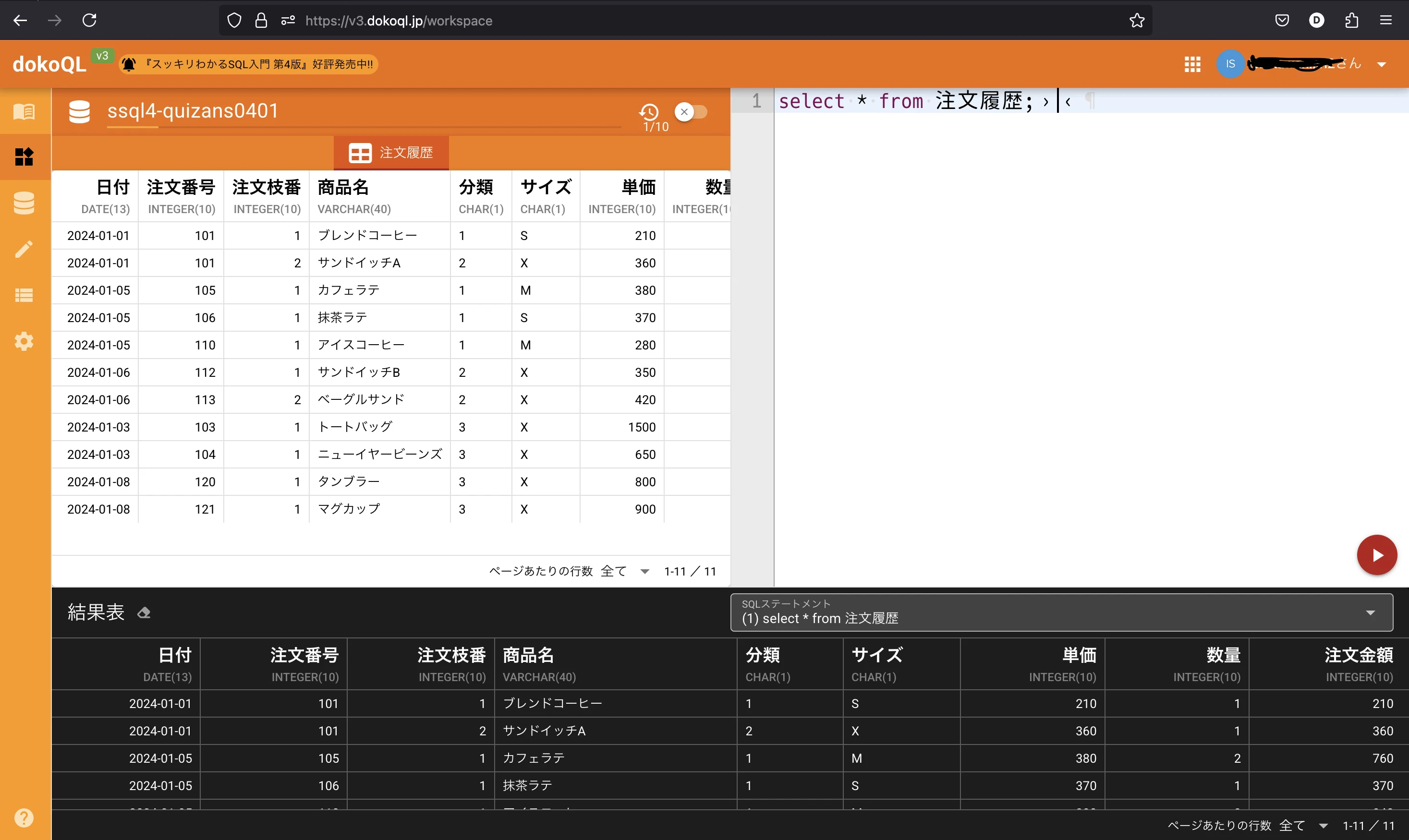
Task: Clear the result table with eraser icon
Action: point(144,612)
